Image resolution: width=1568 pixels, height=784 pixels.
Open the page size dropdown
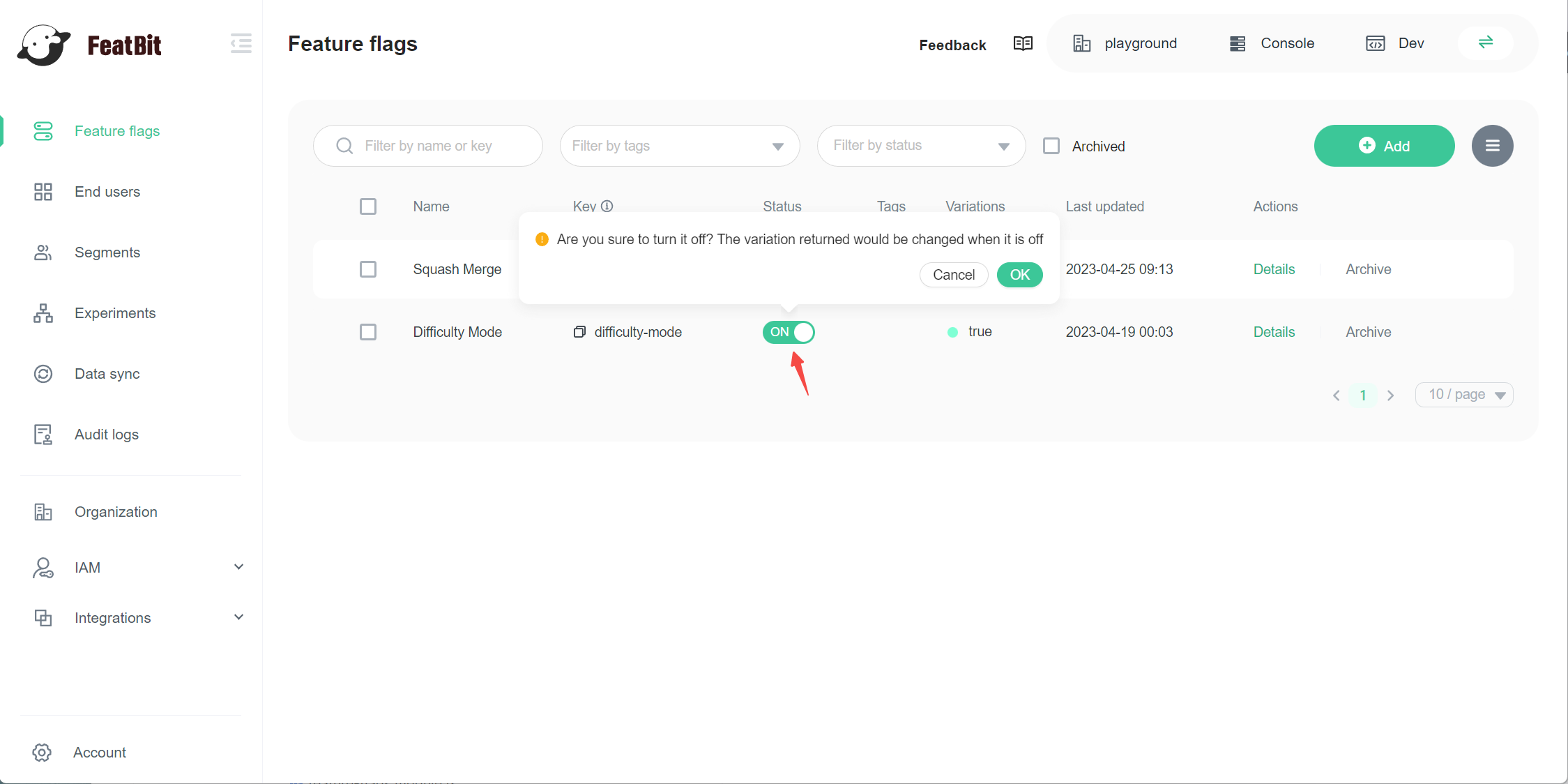[x=1463, y=394]
